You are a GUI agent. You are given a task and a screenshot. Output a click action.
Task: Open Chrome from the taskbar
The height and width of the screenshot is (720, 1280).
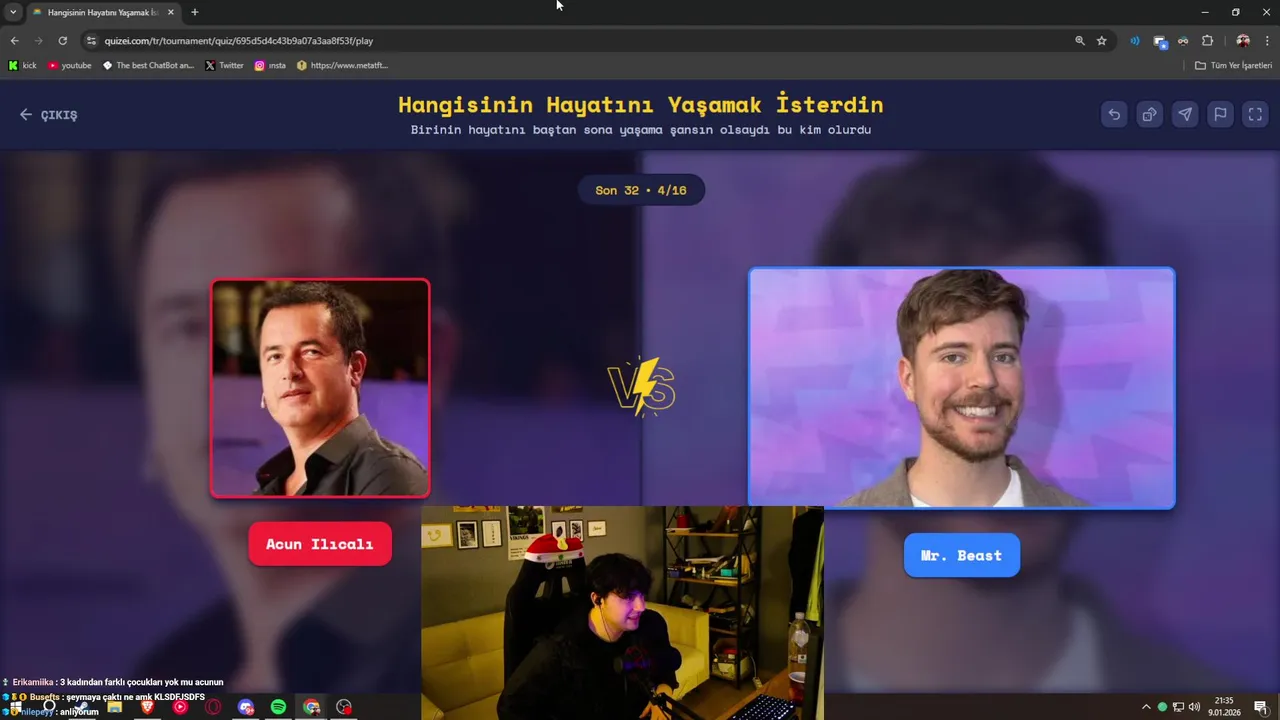pyautogui.click(x=311, y=707)
